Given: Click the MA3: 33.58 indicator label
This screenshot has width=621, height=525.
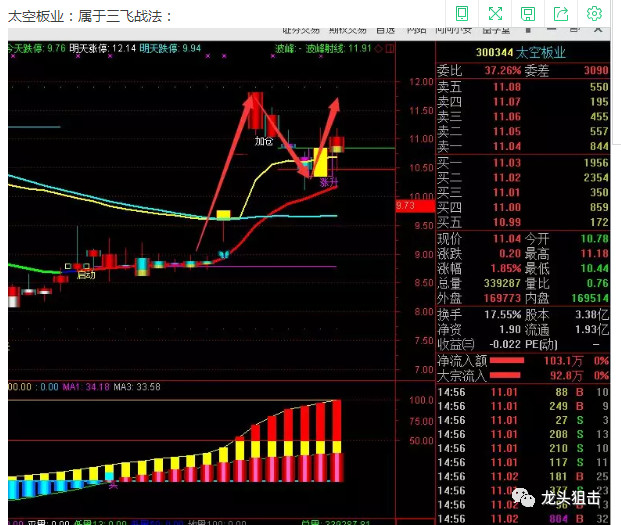Looking at the screenshot, I should 137,386.
